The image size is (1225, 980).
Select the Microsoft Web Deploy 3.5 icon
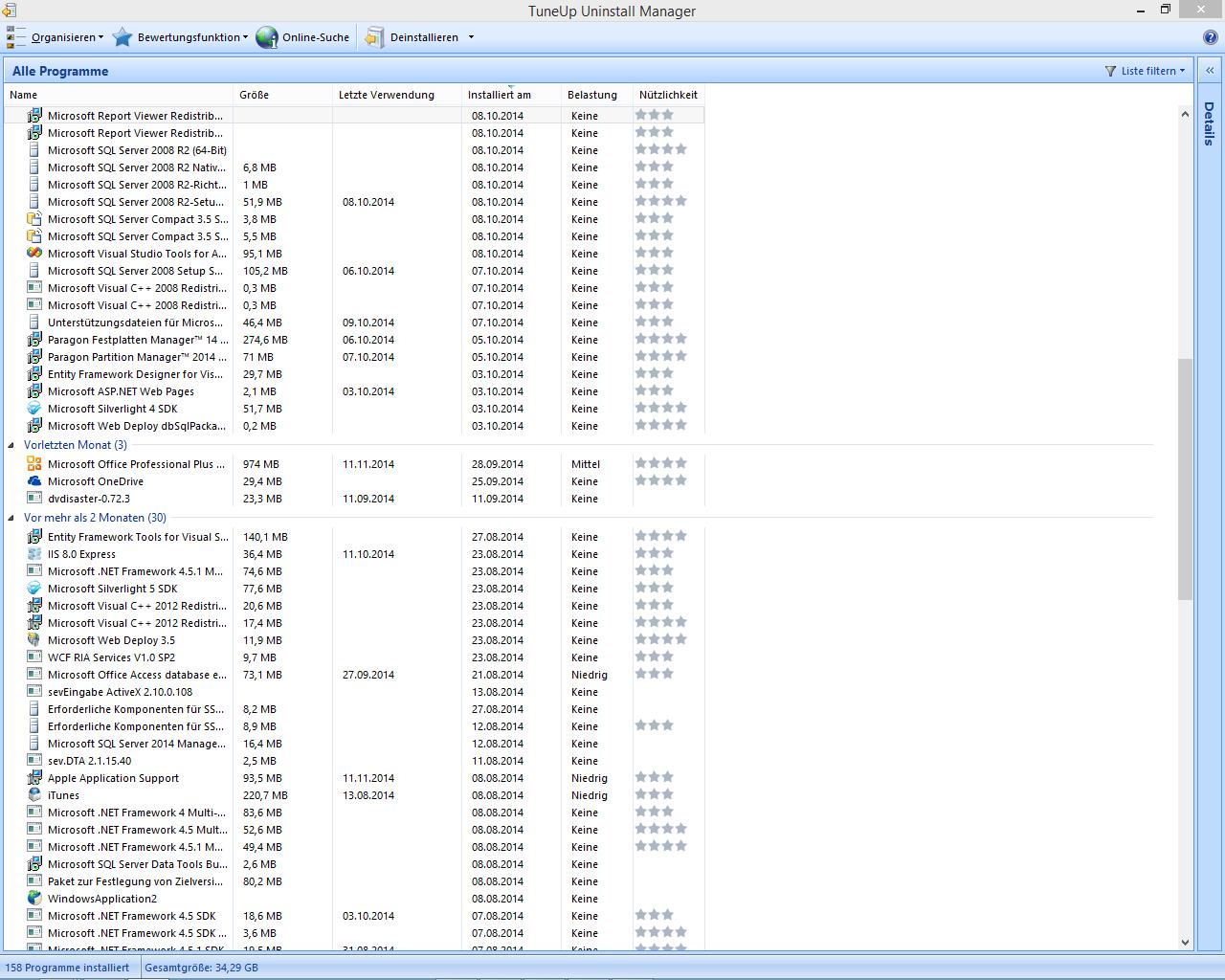click(34, 640)
